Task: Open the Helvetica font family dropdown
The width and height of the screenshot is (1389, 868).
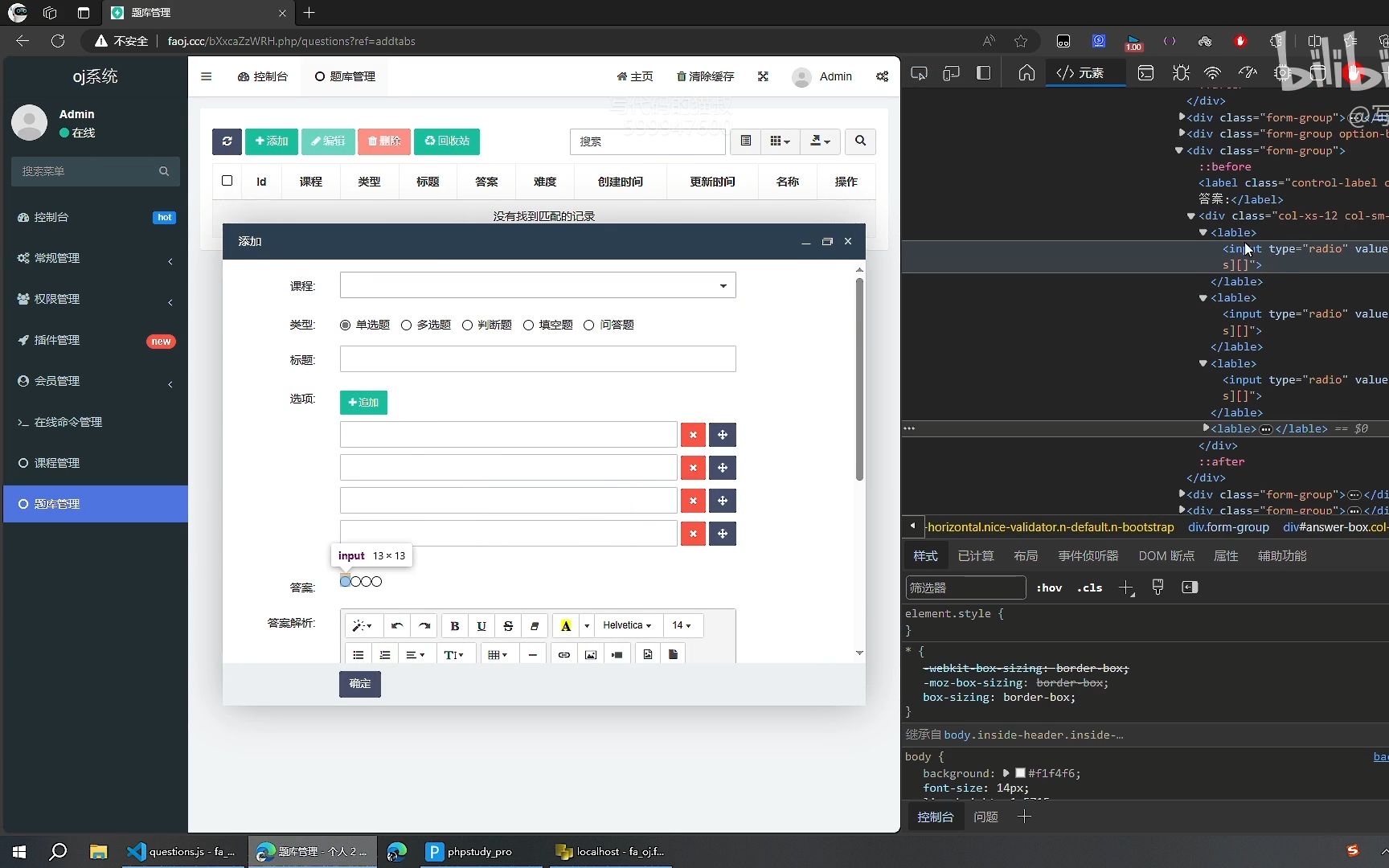Action: (626, 625)
